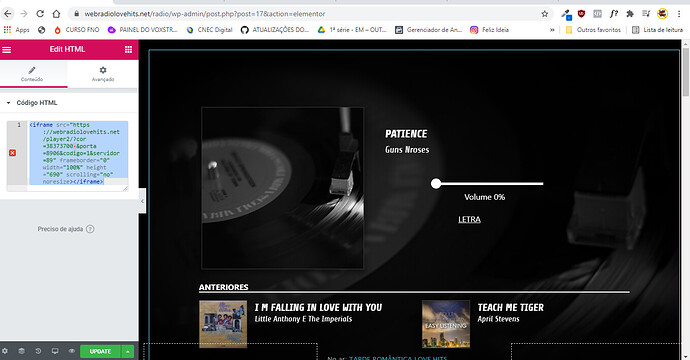Bookmark this page with the star icon
This screenshot has height=360, width=690.
click(x=545, y=14)
